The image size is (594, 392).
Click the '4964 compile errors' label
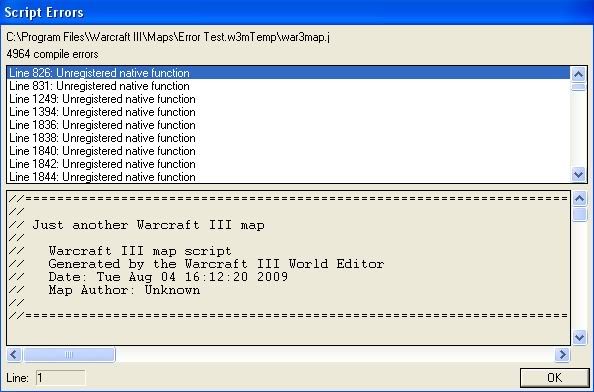tap(52, 54)
